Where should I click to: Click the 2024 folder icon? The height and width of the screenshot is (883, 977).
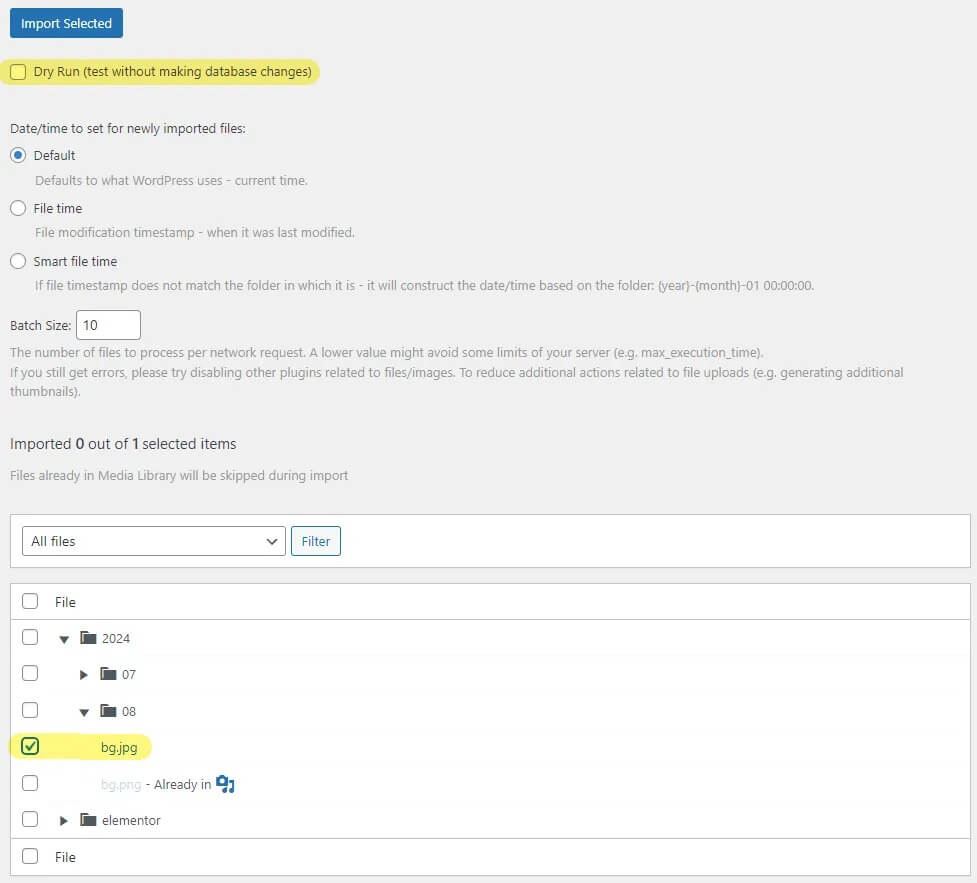tap(88, 638)
